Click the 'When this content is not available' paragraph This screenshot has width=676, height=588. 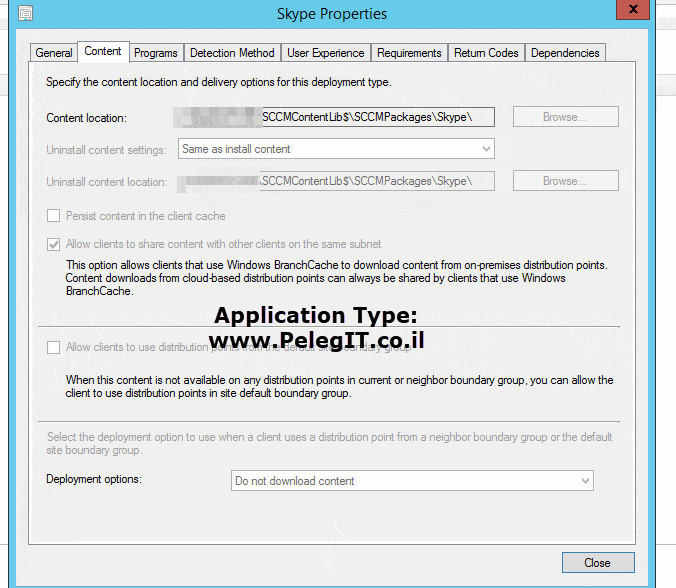(339, 387)
